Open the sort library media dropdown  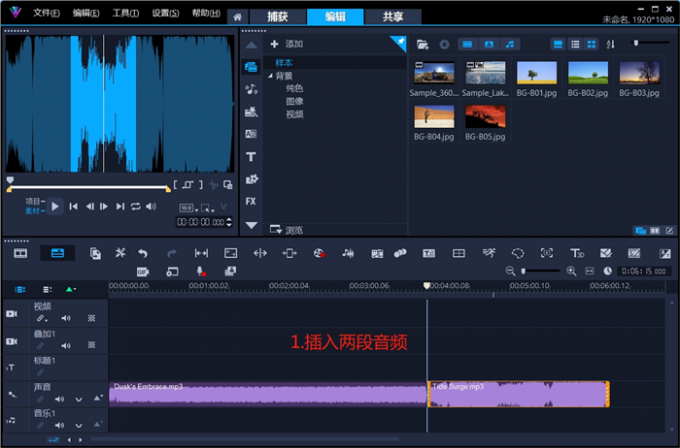(611, 44)
